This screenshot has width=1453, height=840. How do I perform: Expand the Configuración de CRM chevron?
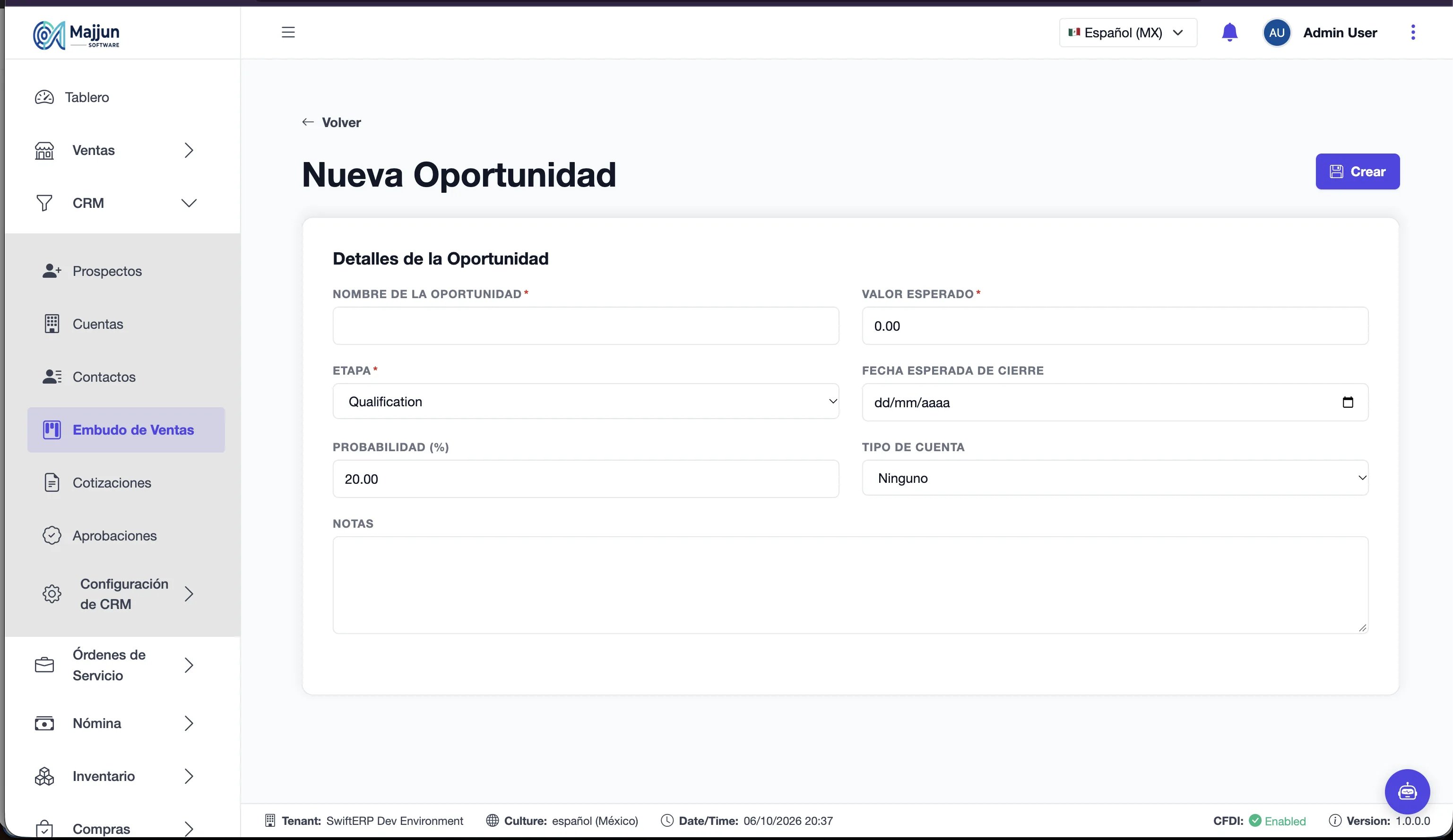point(189,594)
